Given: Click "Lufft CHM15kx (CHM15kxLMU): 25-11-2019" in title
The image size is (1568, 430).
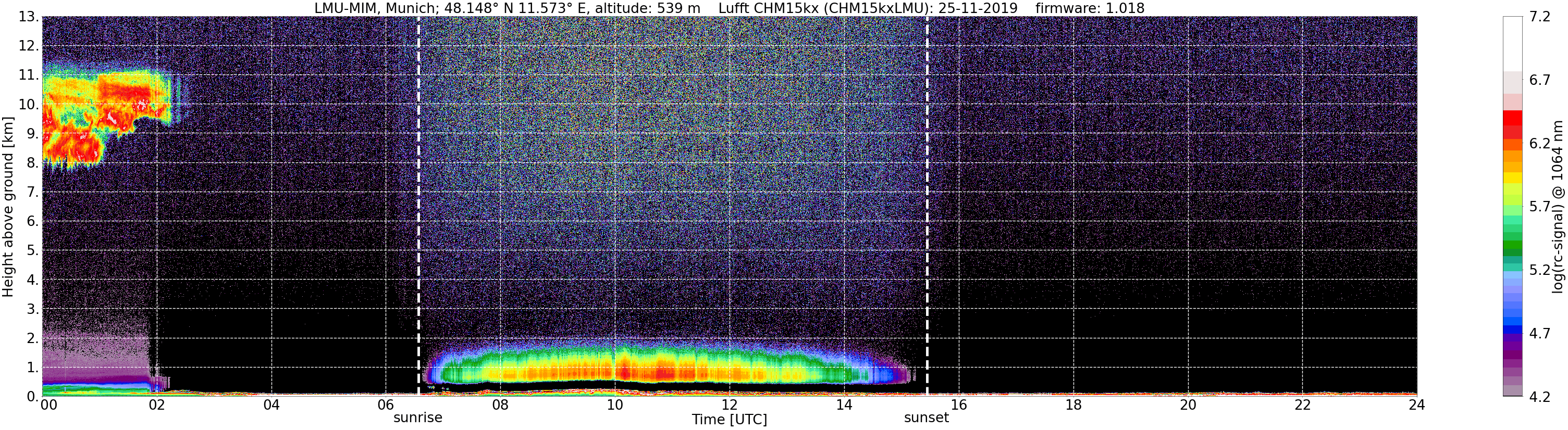Looking at the screenshot, I should click(x=868, y=8).
